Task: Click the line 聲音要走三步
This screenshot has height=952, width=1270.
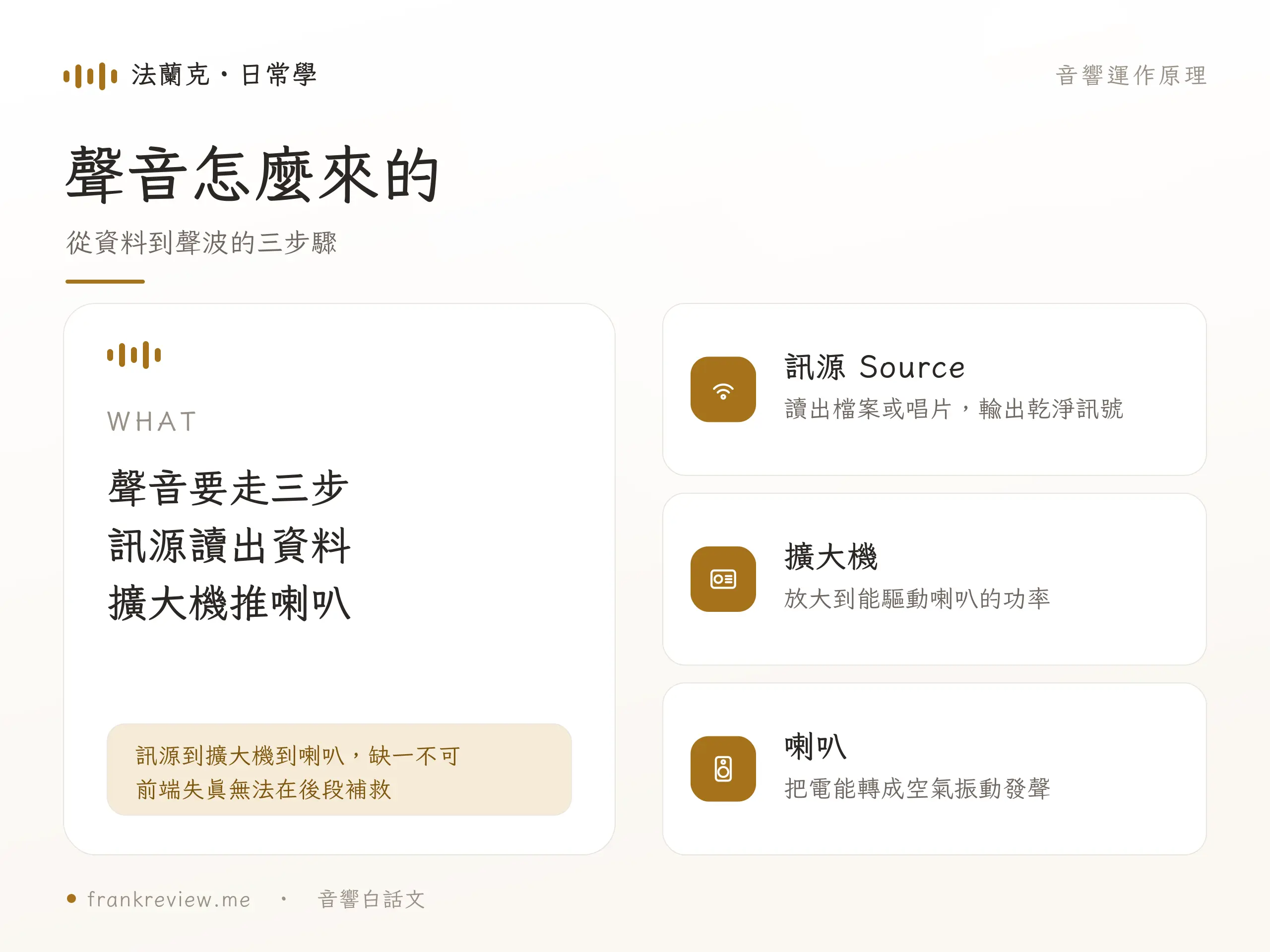Action: (x=229, y=488)
